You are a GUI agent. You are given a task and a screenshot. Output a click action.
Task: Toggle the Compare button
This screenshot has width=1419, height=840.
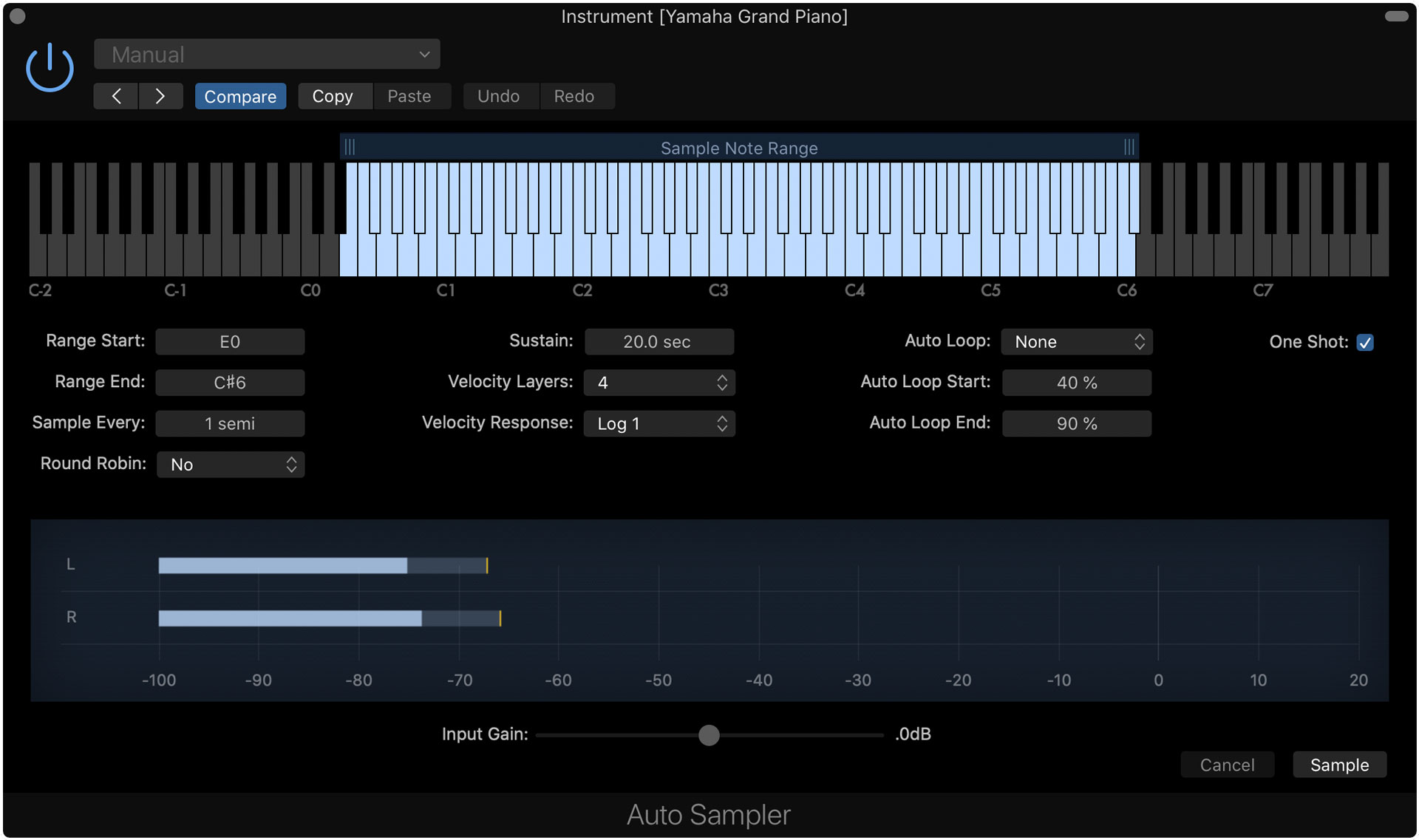(x=240, y=96)
